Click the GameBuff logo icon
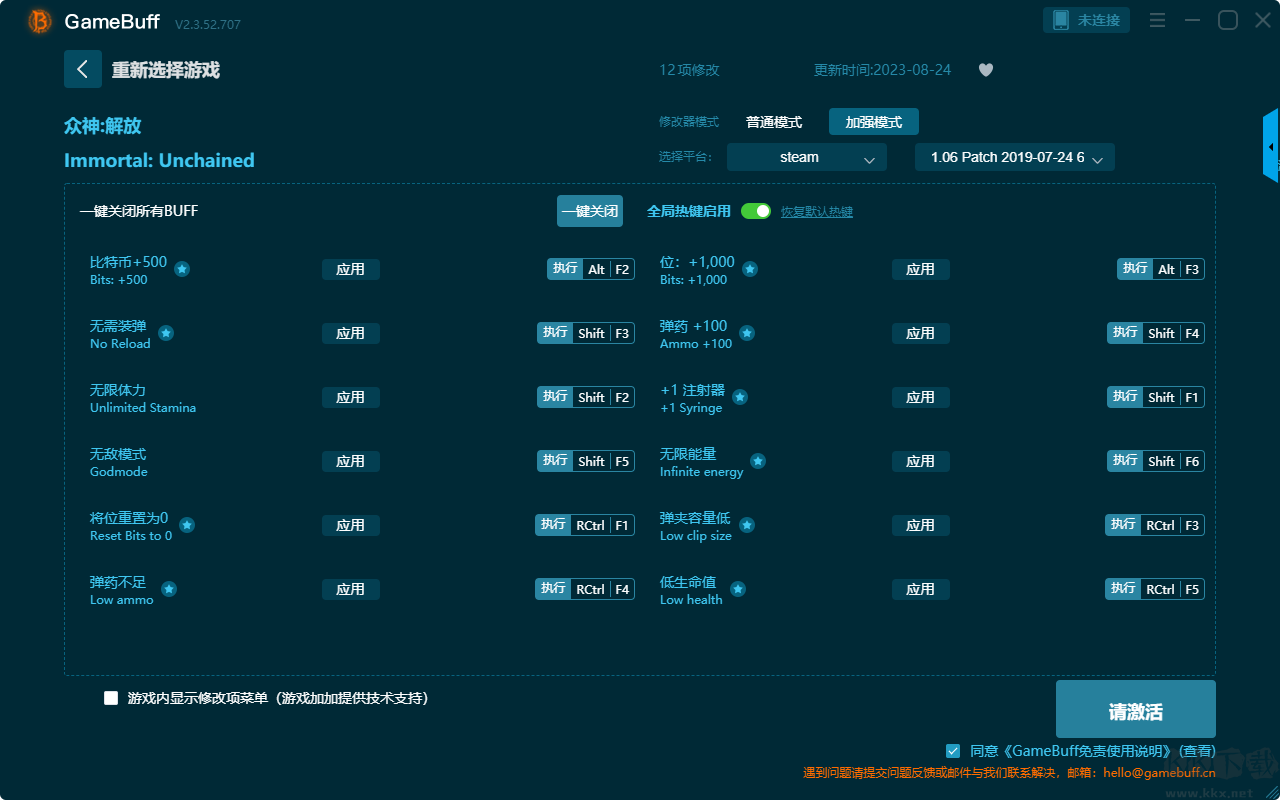1280x800 pixels. coord(40,21)
